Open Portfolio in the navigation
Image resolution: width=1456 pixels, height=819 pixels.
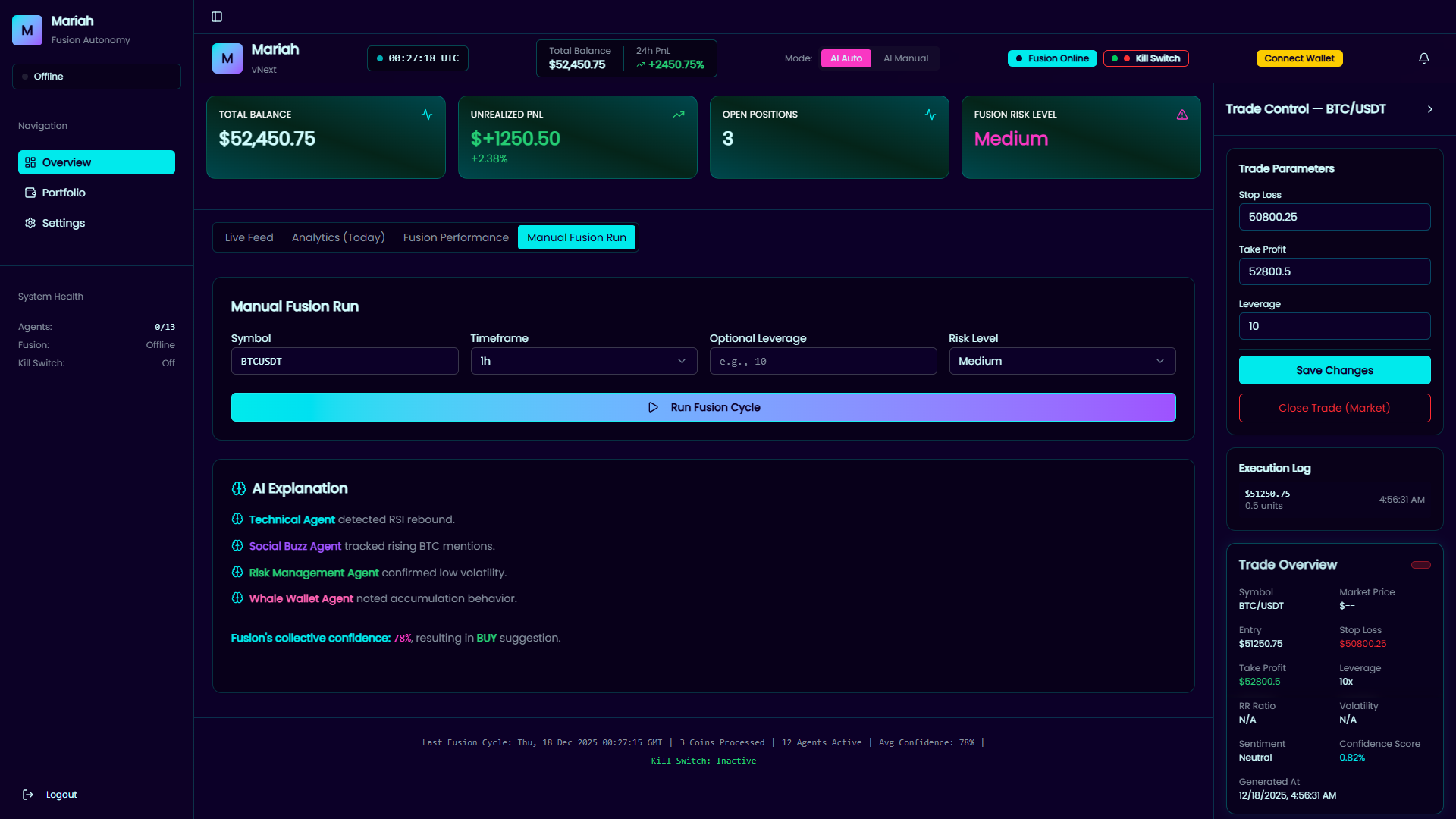coord(64,193)
